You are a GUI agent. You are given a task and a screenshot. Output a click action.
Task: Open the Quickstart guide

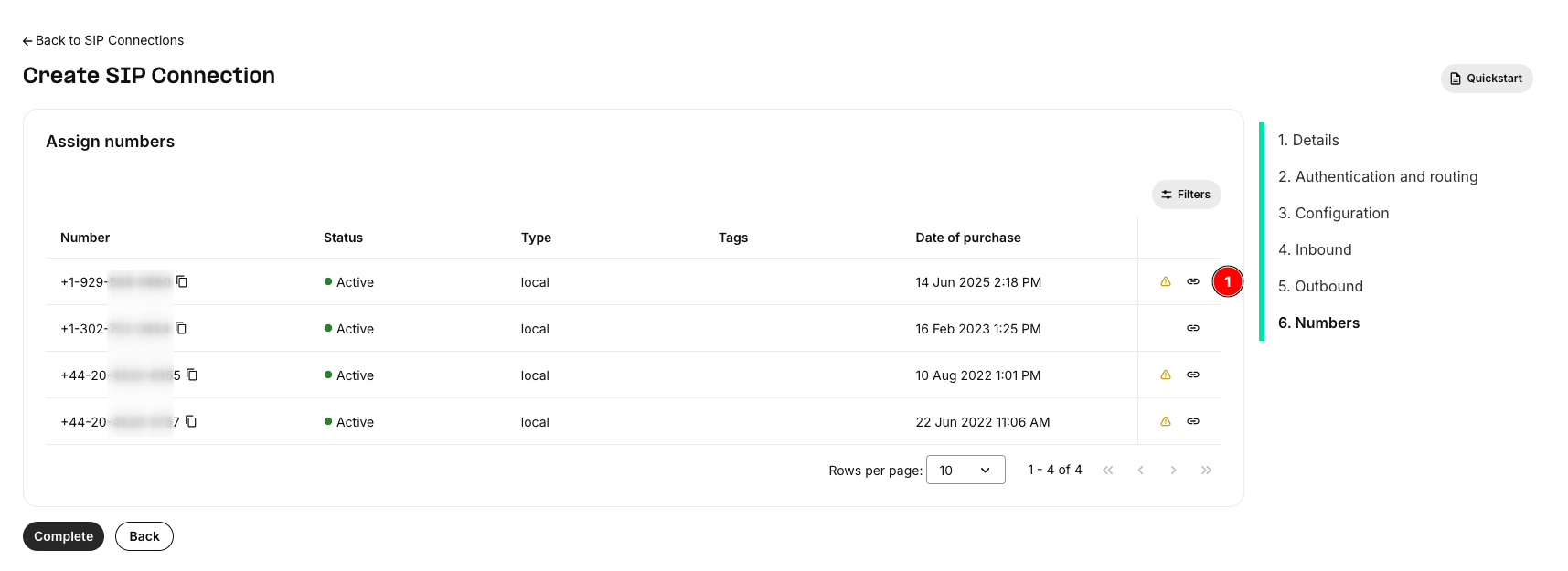point(1487,79)
